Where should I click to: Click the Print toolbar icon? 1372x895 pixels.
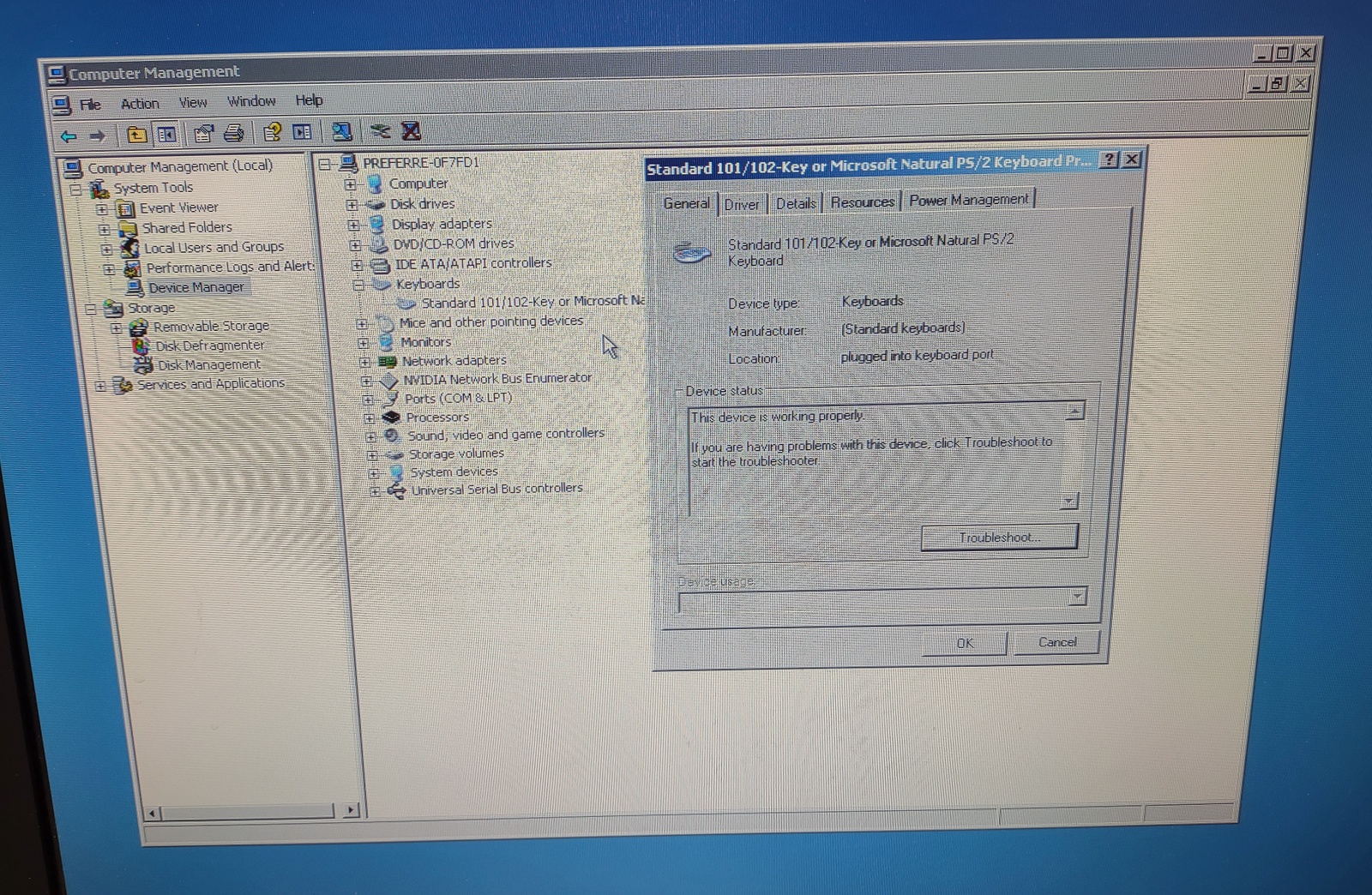233,133
